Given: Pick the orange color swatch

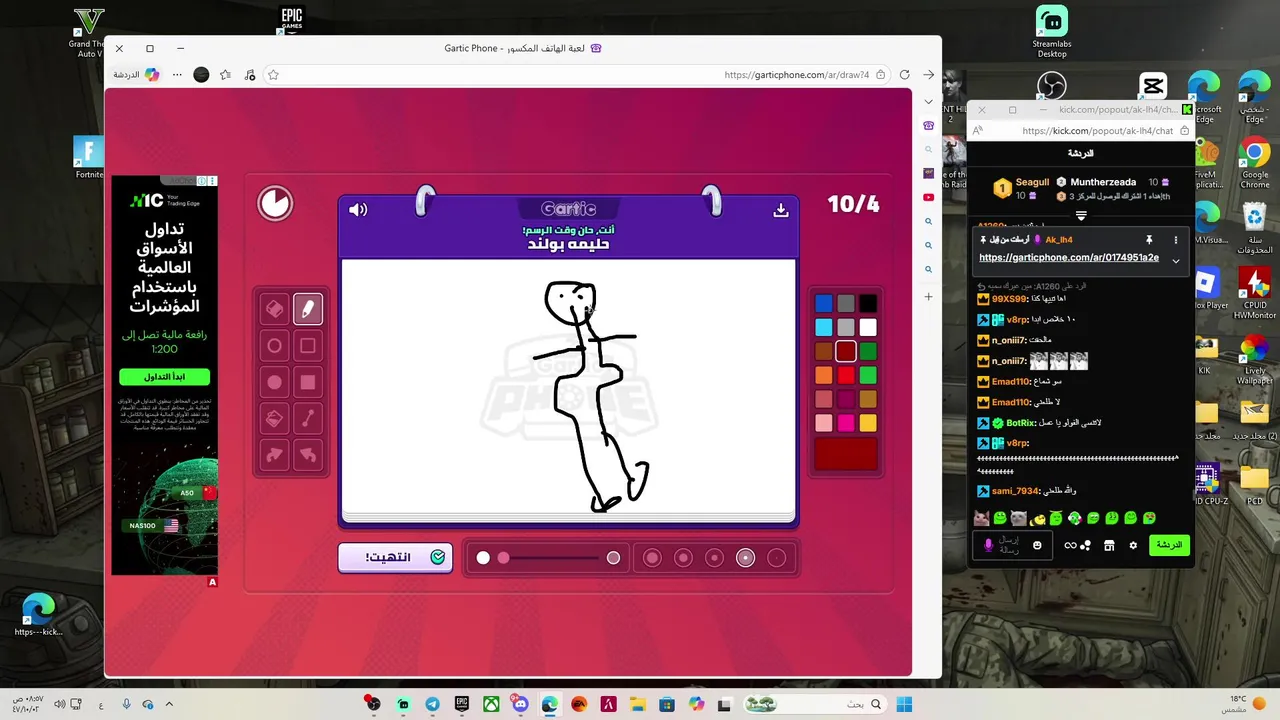Looking at the screenshot, I should click(823, 375).
